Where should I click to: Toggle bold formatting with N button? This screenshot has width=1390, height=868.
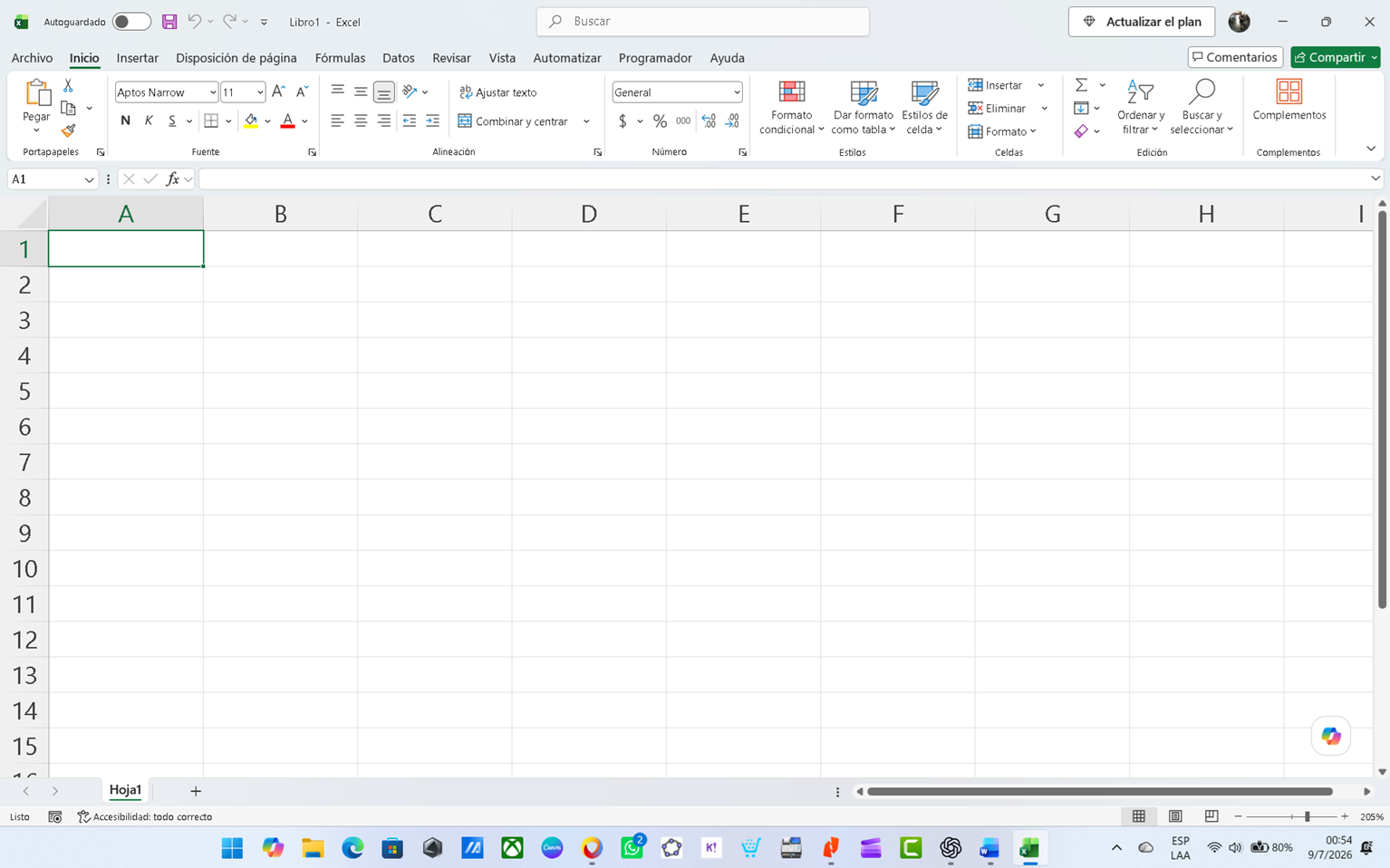pyautogui.click(x=125, y=121)
